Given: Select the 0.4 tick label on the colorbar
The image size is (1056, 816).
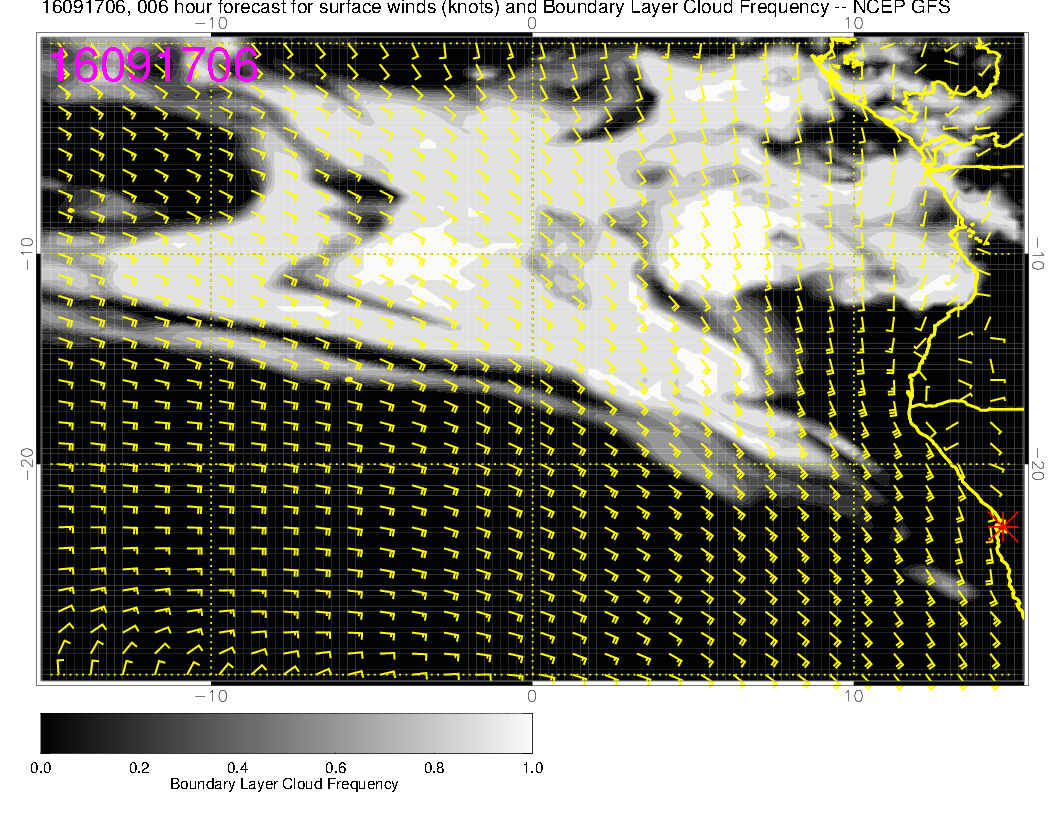Looking at the screenshot, I should pyautogui.click(x=237, y=767).
